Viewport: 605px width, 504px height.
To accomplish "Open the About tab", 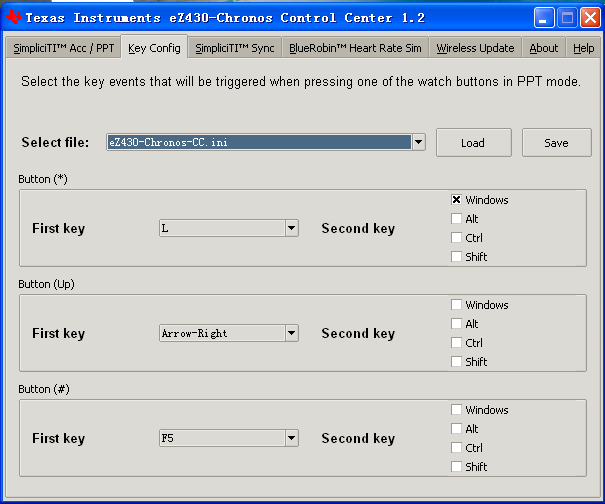I will pos(544,48).
